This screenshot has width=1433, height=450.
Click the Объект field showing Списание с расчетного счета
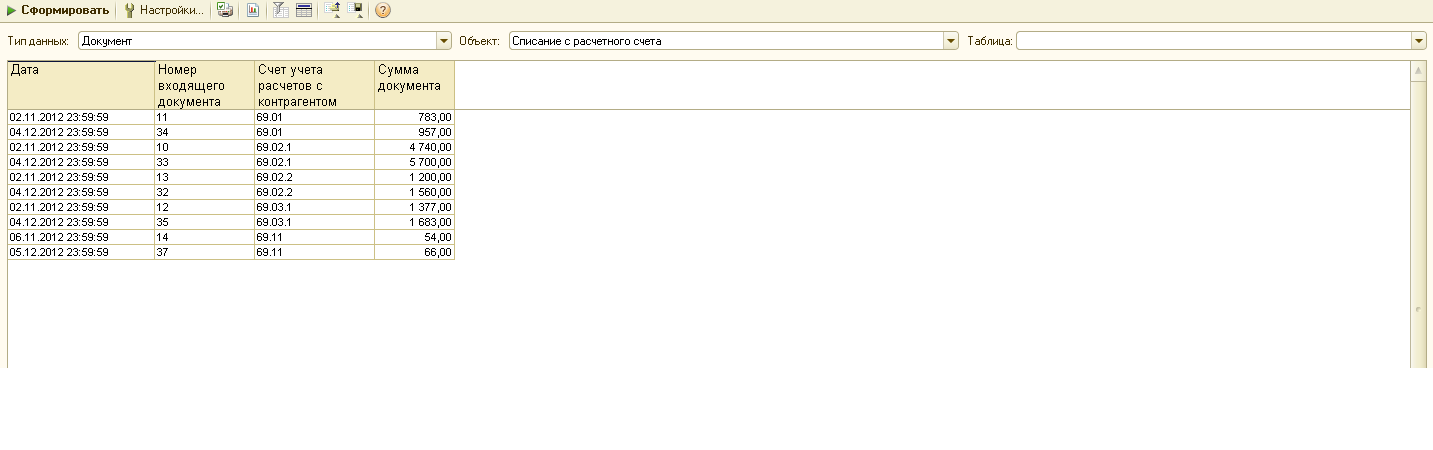pos(727,41)
